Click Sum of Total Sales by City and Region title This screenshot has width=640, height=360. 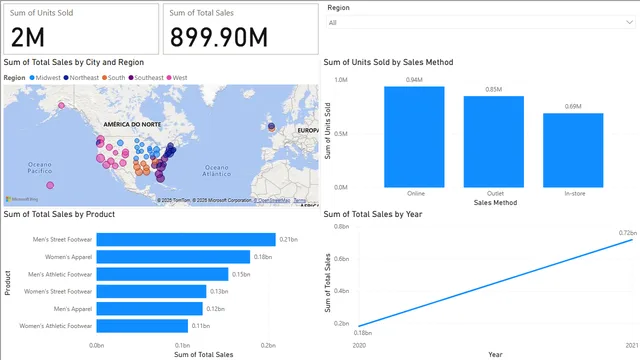coord(74,62)
